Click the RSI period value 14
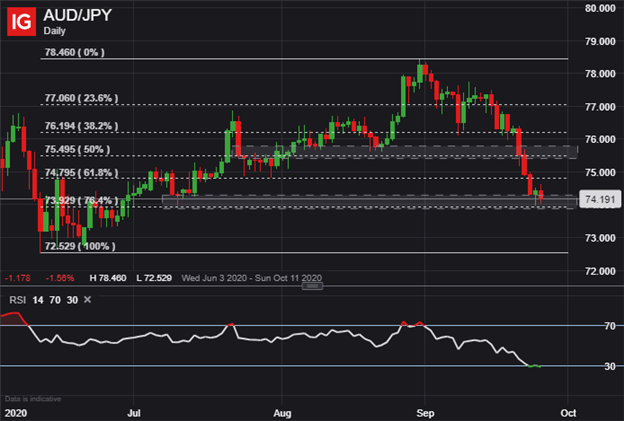 (x=38, y=300)
